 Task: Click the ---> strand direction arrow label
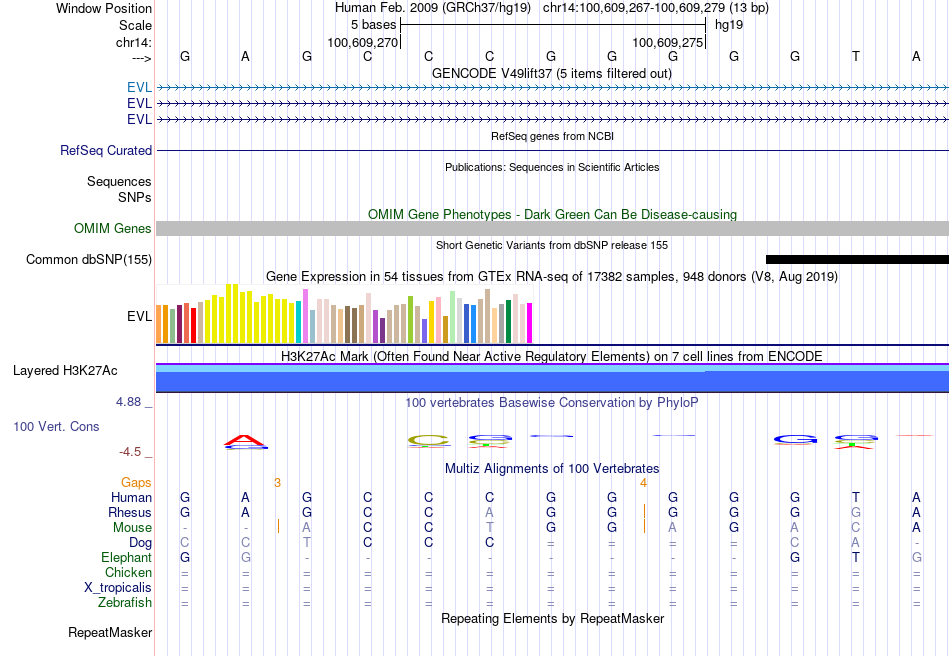tap(142, 58)
